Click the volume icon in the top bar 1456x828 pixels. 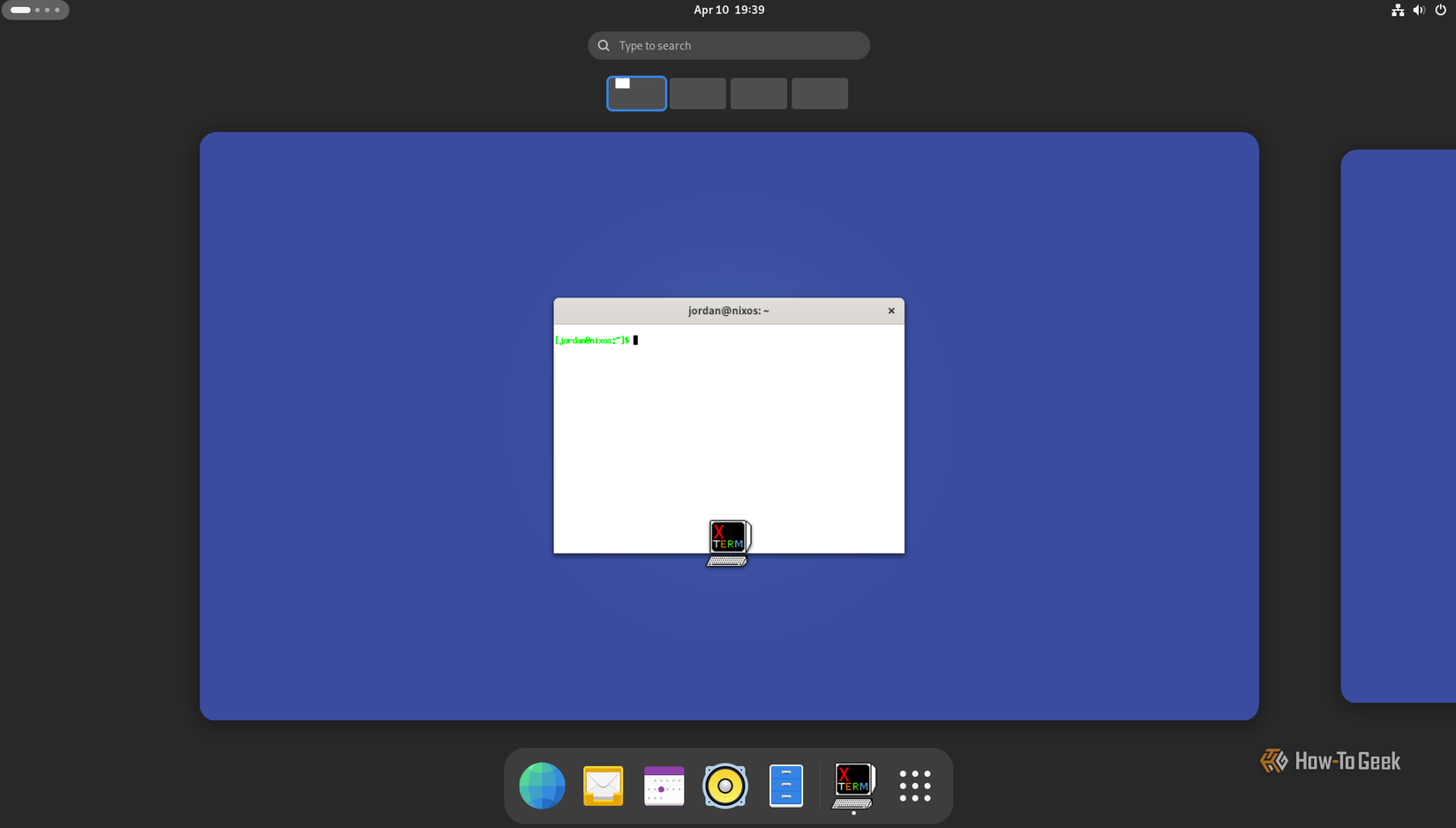[1419, 10]
